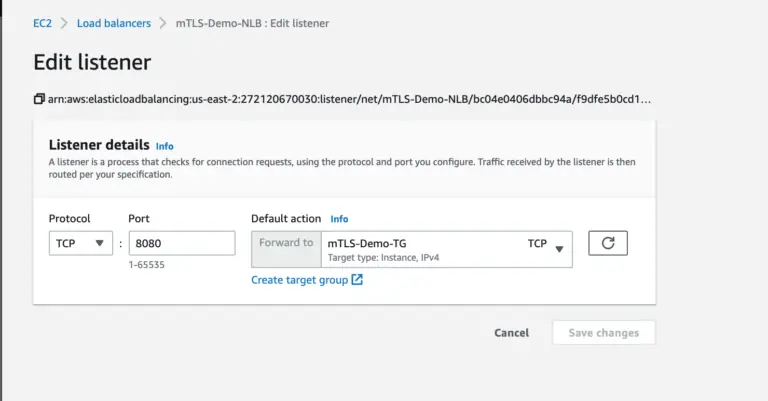The width and height of the screenshot is (768, 401).
Task: Click the refresh target groups button
Action: [607, 243]
